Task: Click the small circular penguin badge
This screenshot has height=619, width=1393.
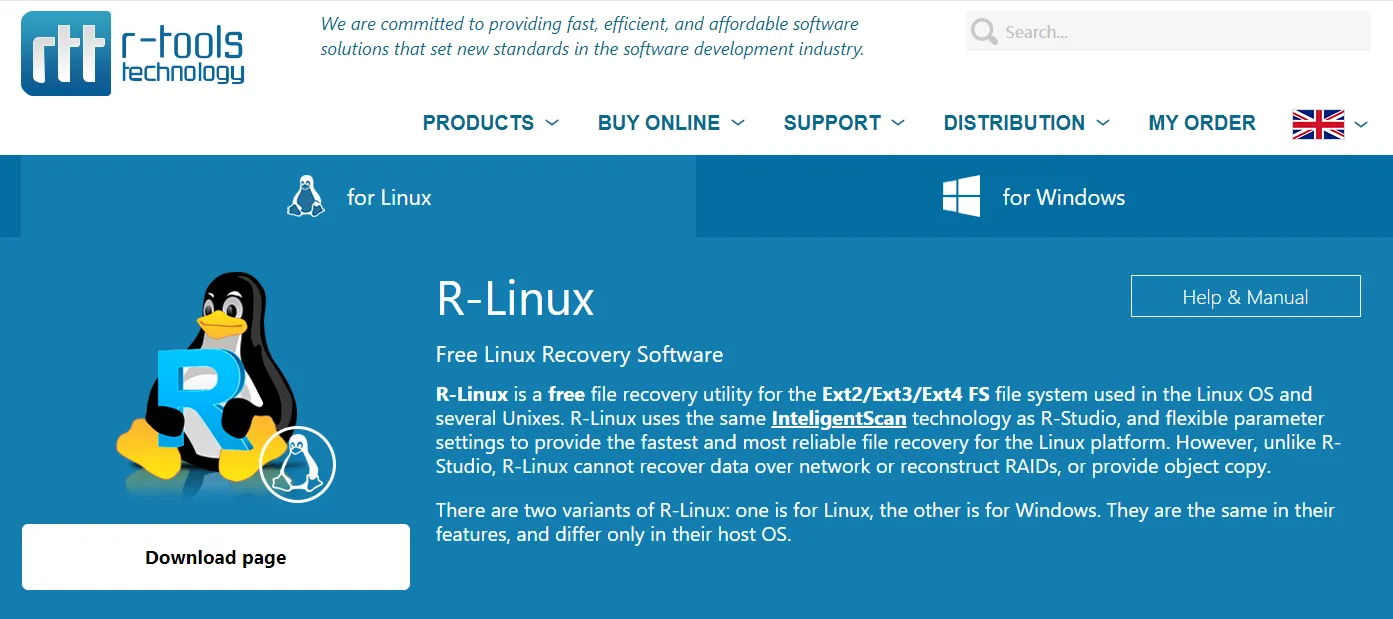Action: [x=297, y=464]
